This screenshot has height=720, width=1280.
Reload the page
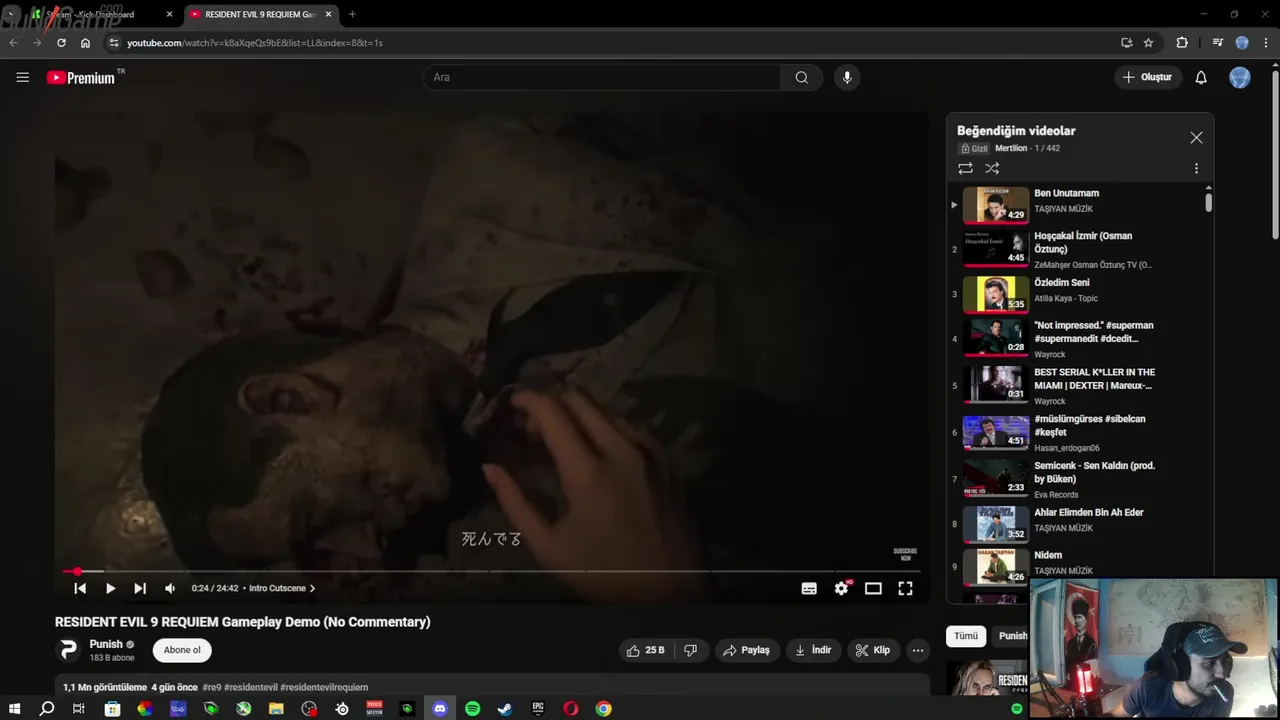(x=61, y=43)
